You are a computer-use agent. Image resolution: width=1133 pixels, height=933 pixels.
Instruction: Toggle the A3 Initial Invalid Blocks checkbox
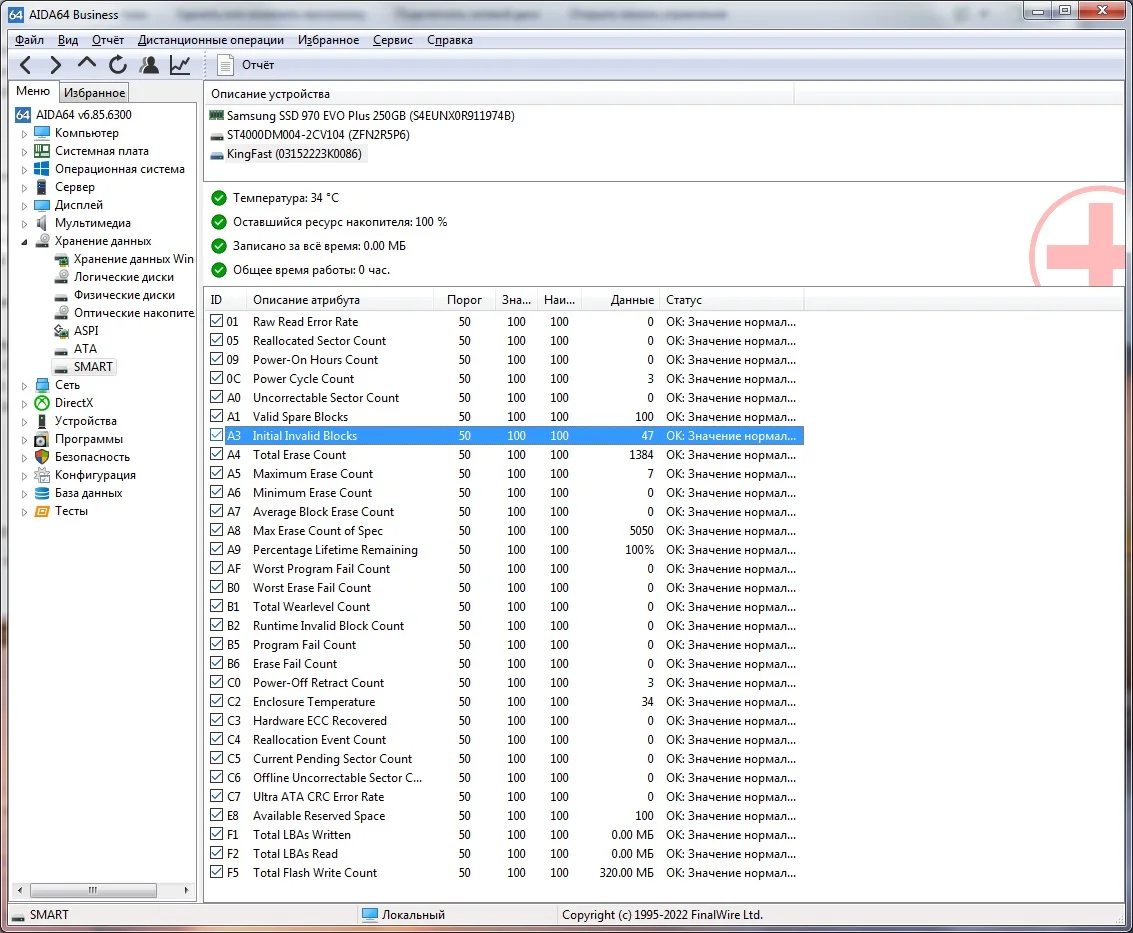216,435
